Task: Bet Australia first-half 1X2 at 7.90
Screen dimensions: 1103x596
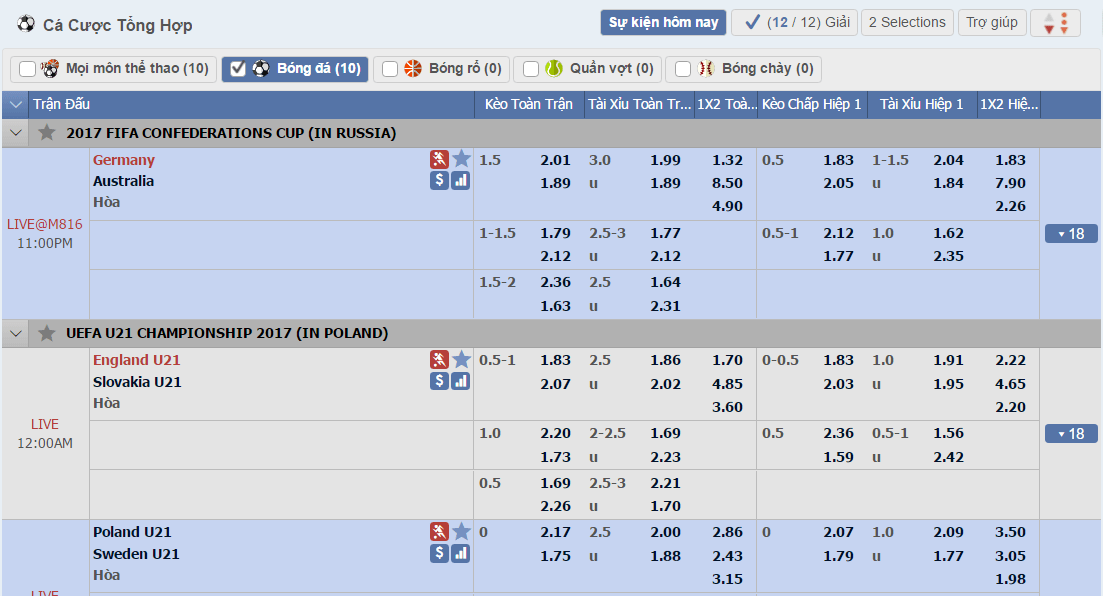Action: pos(1010,183)
